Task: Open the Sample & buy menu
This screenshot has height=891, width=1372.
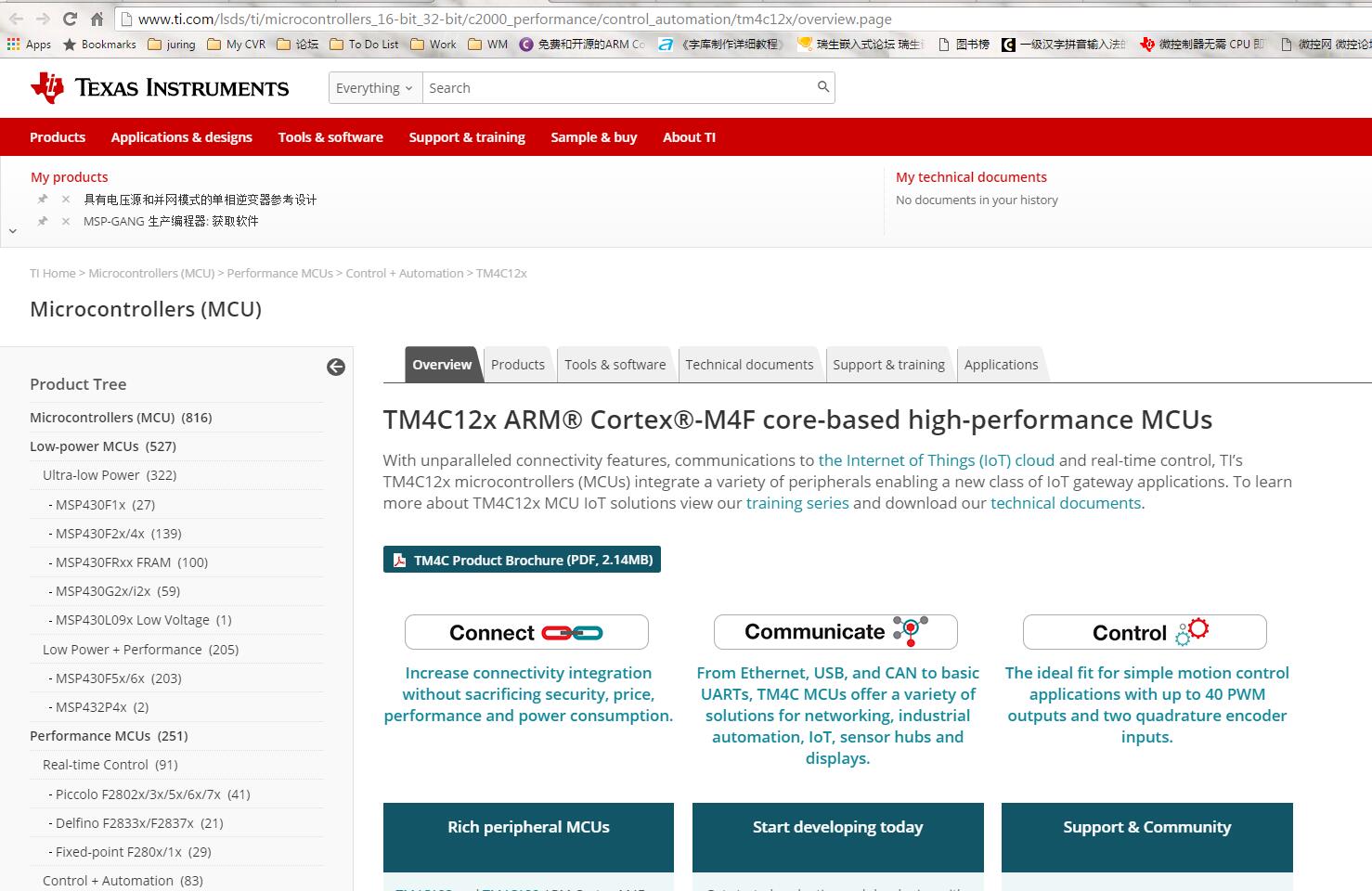Action: coord(594,137)
